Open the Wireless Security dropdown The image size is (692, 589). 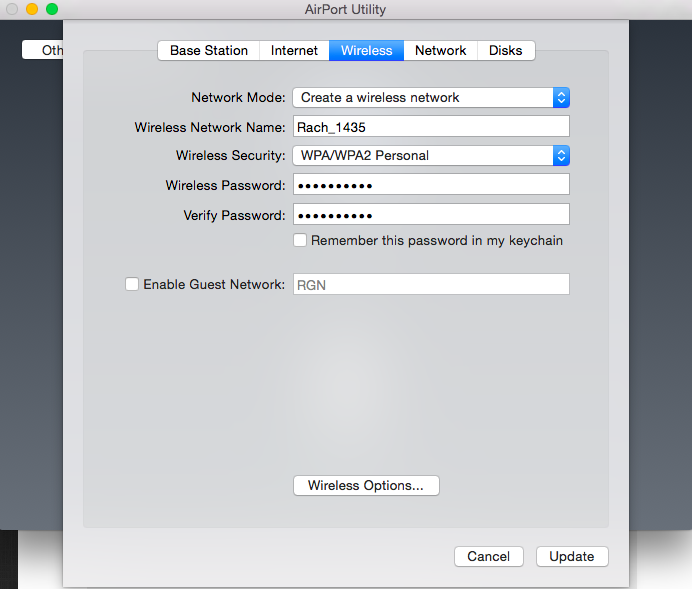tap(431, 155)
